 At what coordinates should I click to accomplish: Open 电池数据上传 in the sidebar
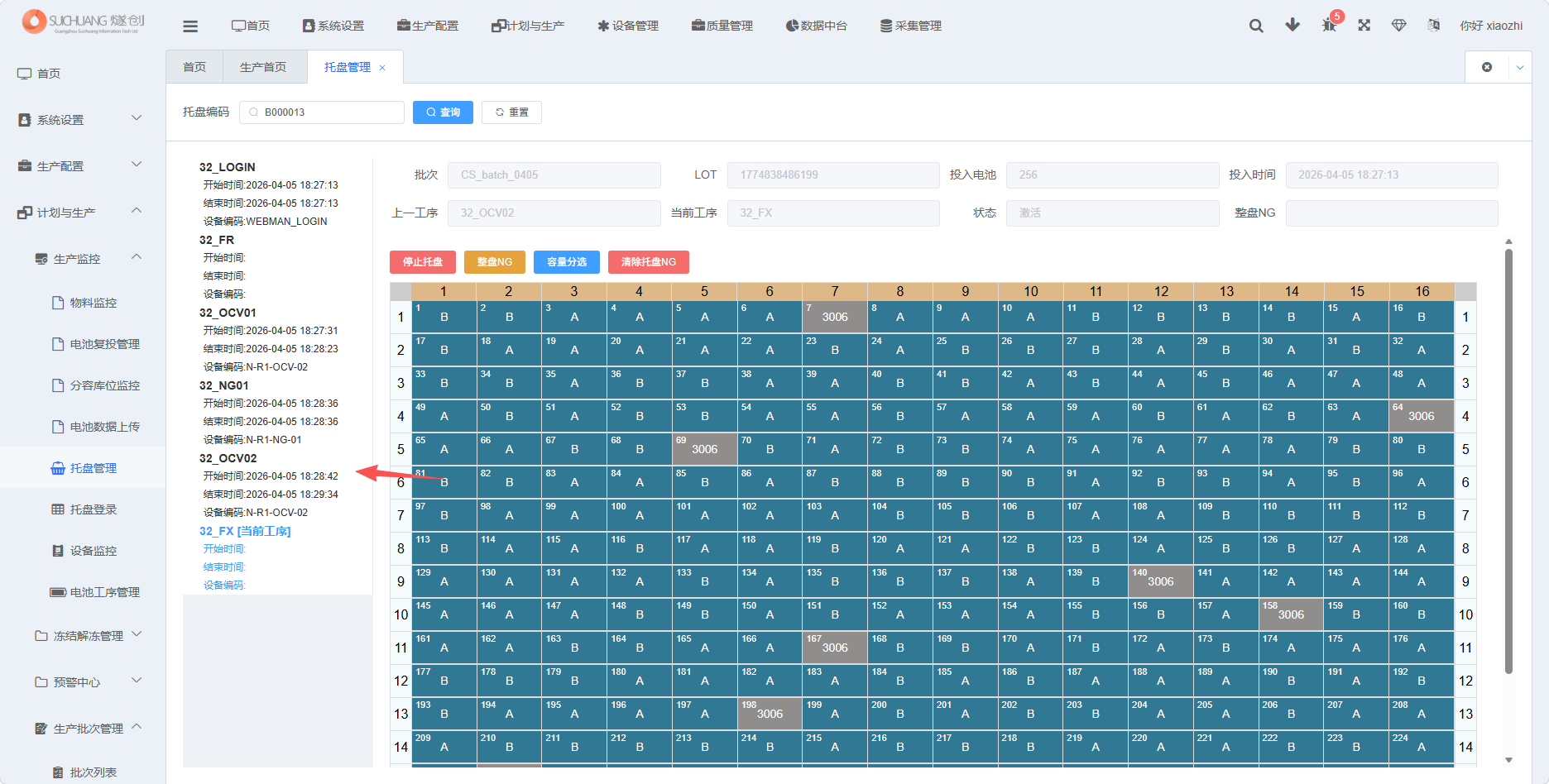[x=105, y=427]
